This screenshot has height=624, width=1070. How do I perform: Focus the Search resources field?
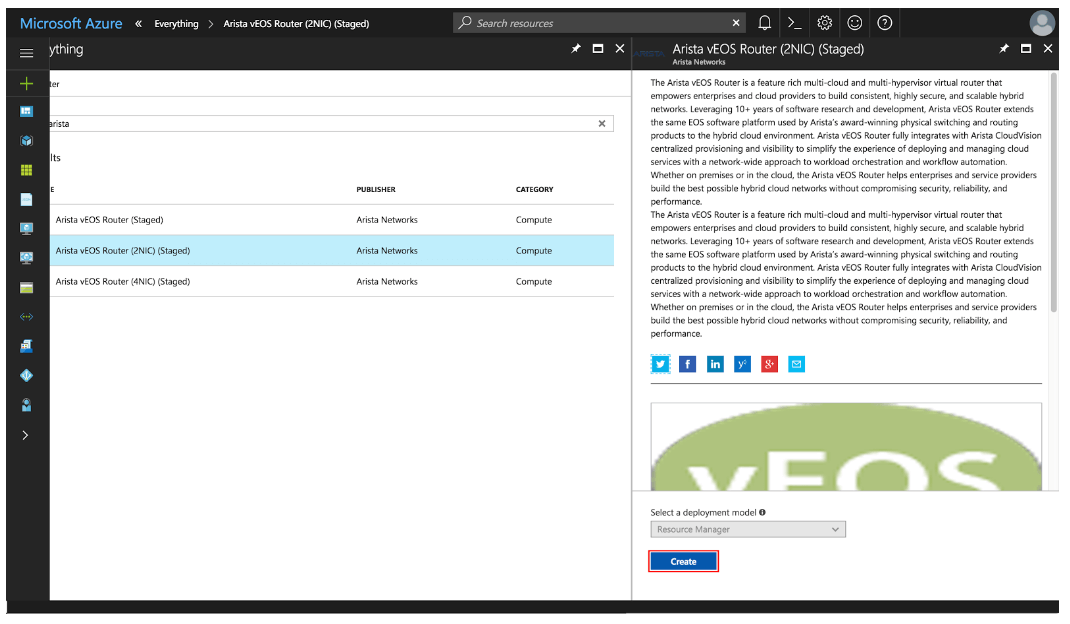(x=599, y=23)
